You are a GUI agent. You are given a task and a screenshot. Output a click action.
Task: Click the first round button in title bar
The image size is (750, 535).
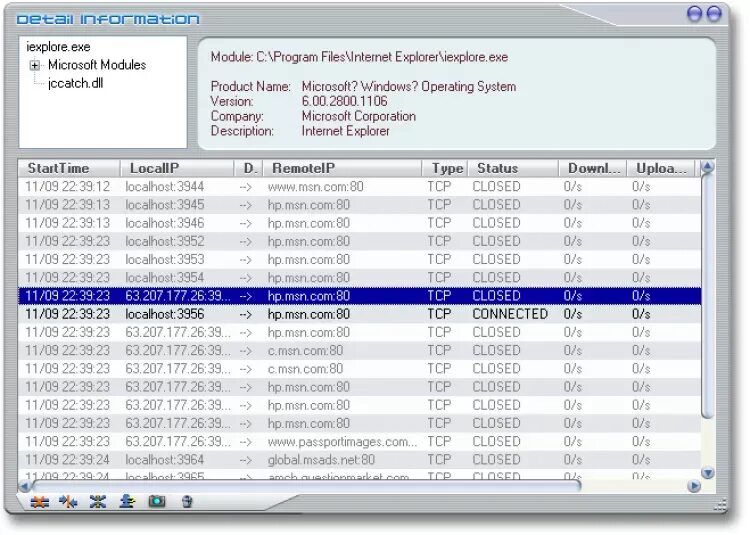click(x=694, y=14)
